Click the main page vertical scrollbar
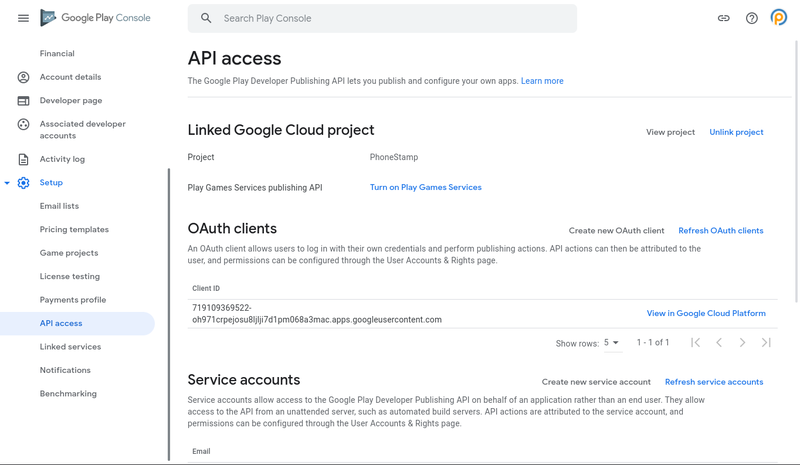This screenshot has height=465, width=800. (x=796, y=171)
